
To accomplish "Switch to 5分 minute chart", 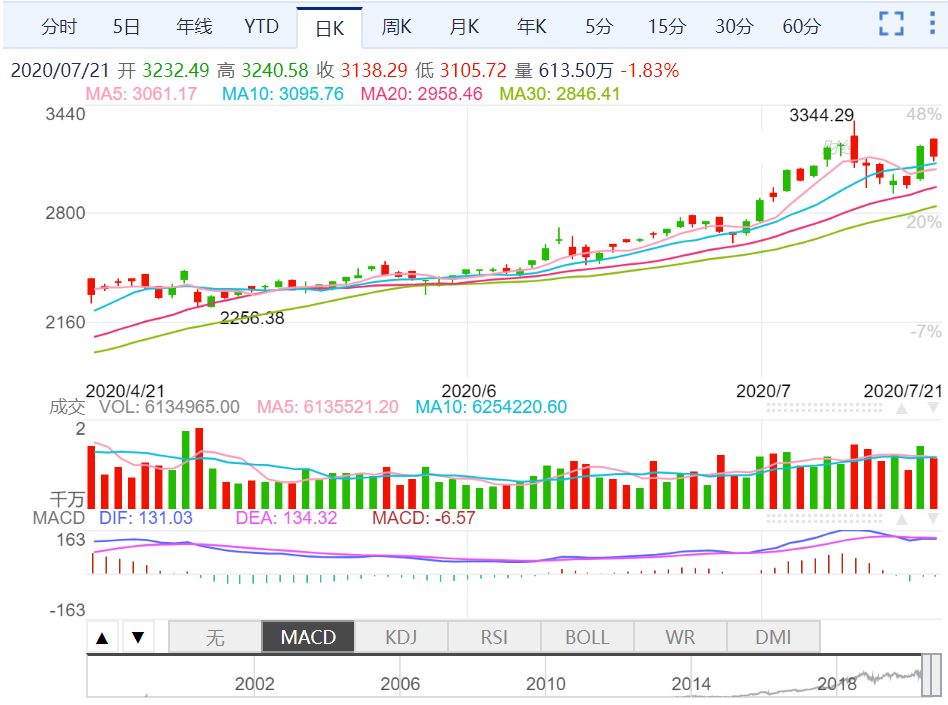I will tap(599, 27).
